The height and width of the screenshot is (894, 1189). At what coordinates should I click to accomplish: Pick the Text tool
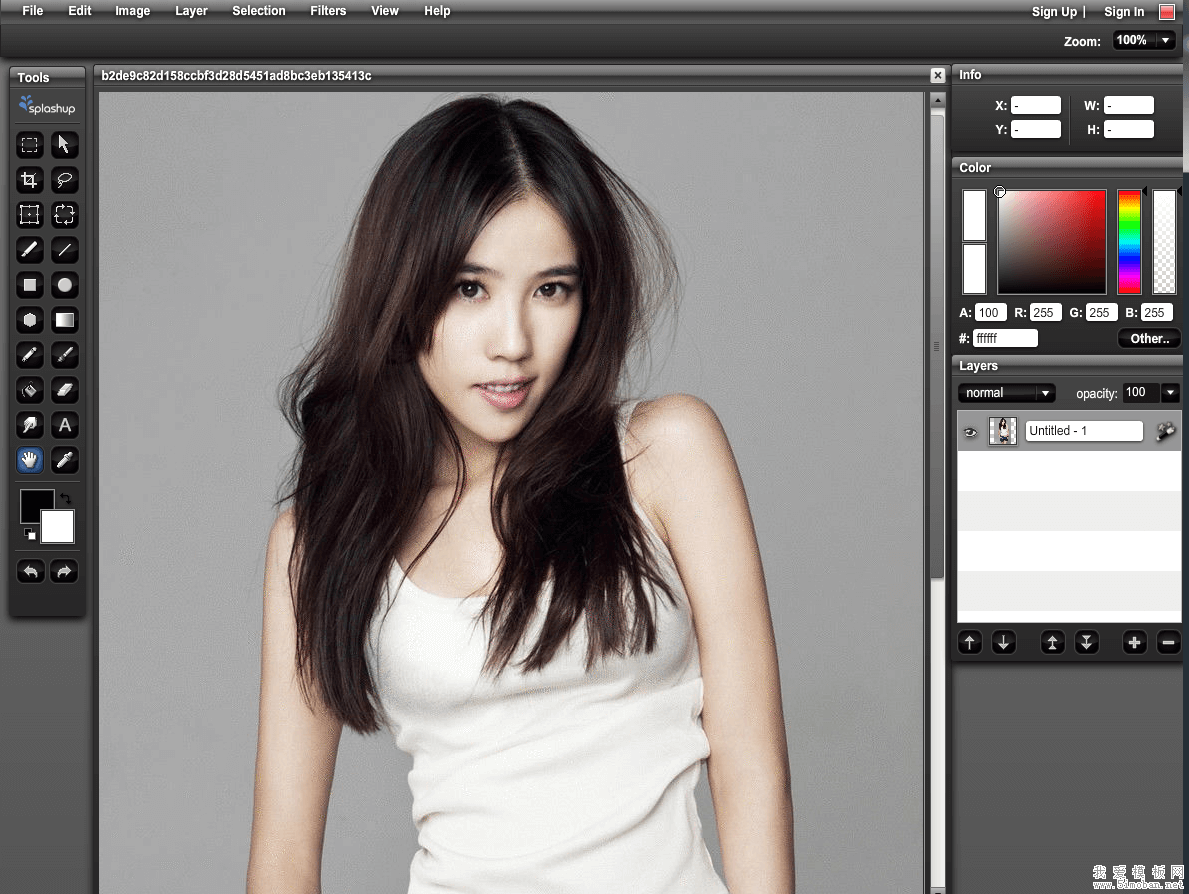65,425
